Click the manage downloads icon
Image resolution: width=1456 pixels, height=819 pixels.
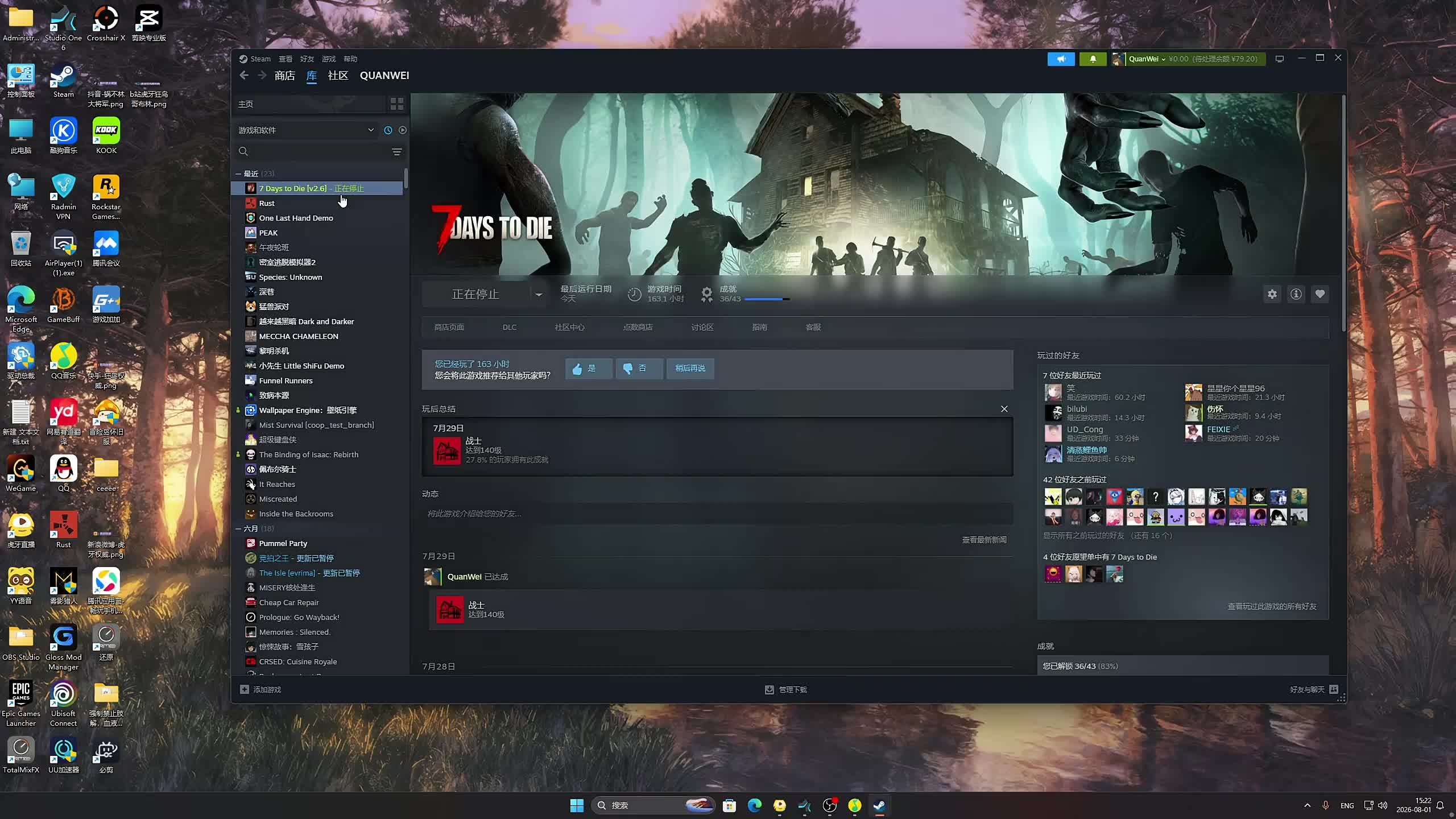coord(770,689)
